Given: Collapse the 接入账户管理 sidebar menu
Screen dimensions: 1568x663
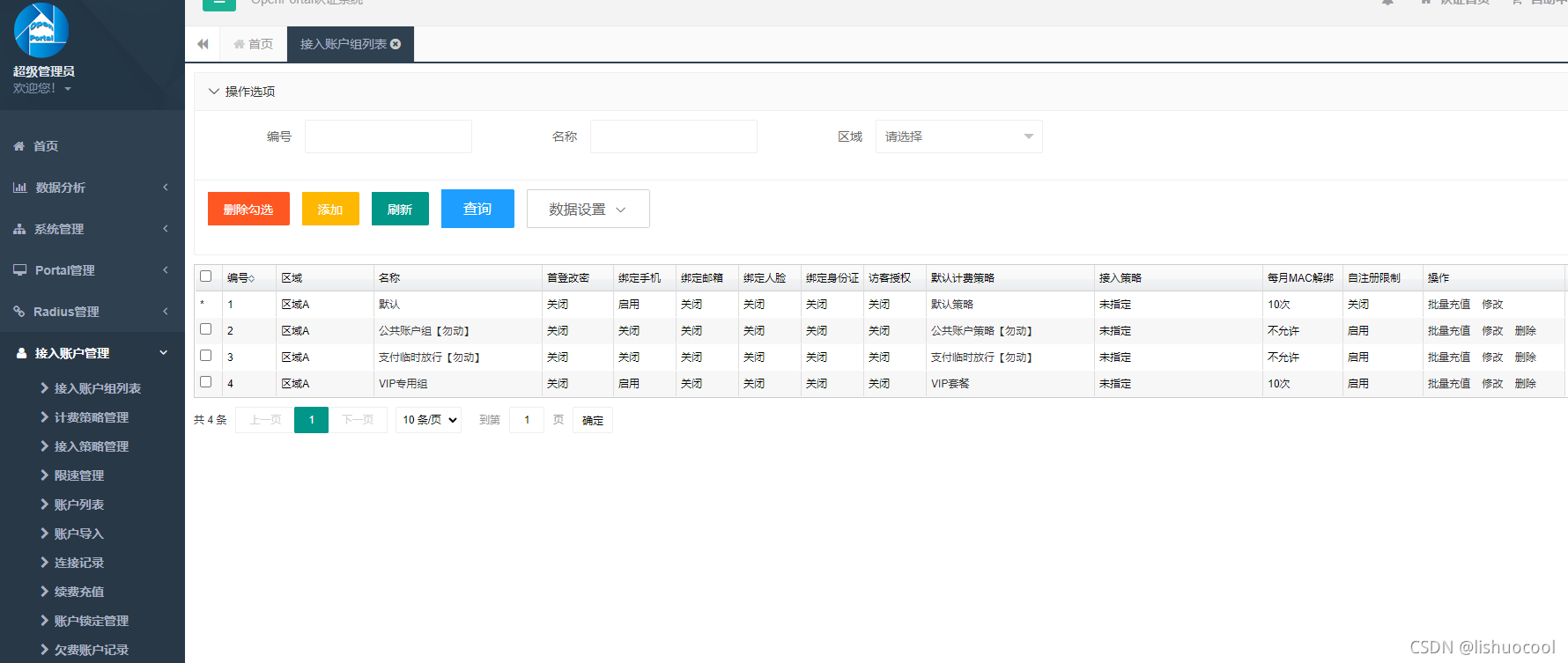Looking at the screenshot, I should tap(164, 353).
